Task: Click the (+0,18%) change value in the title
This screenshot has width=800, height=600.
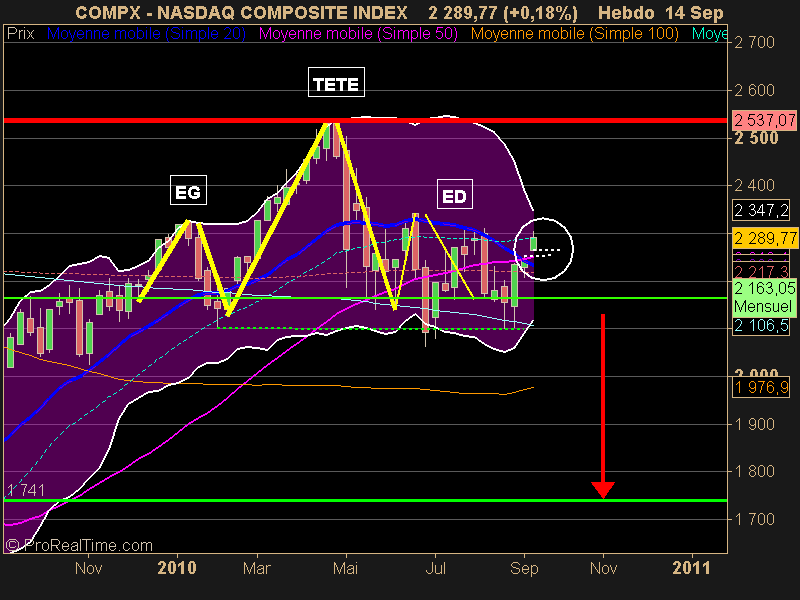Action: pos(540,12)
